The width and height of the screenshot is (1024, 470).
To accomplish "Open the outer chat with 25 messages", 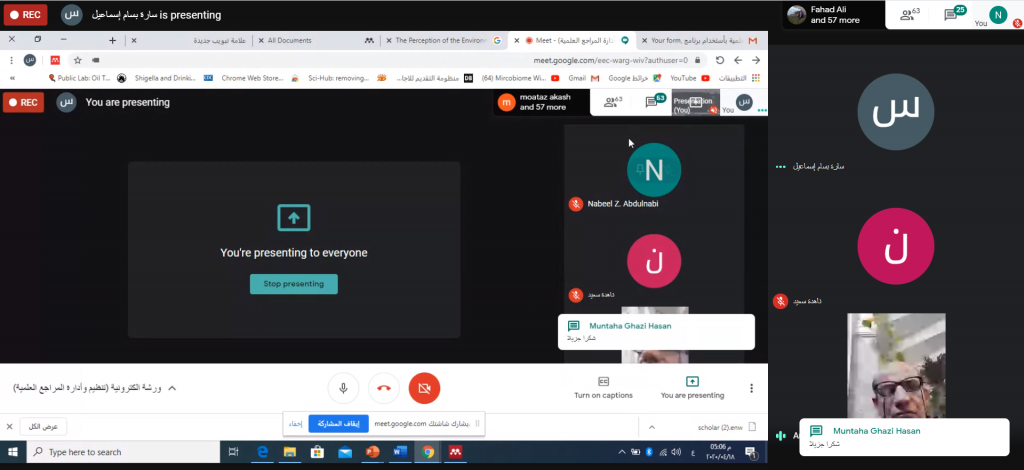I will pyautogui.click(x=954, y=14).
